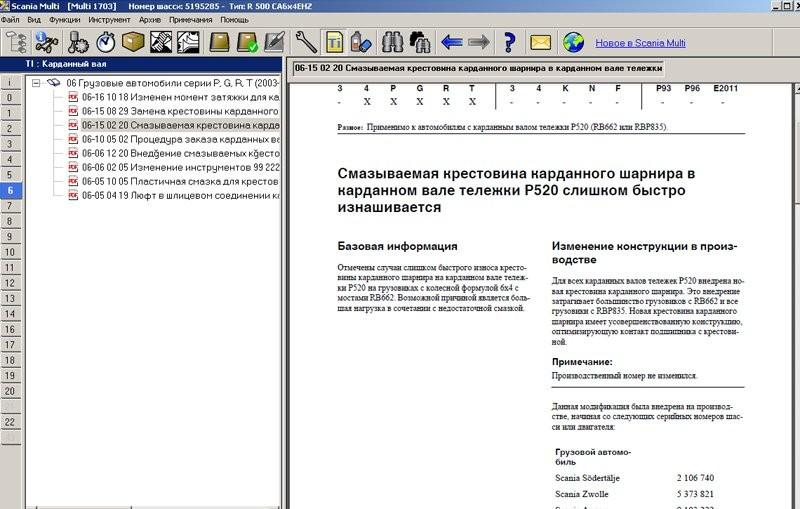Click the single binoculars search icon
This screenshot has height=509, width=800.
(392, 42)
